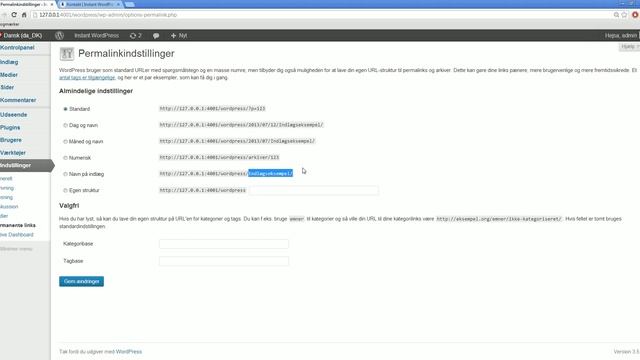640x360 pixels.
Task: Click the Standard example URL ?p=123
Action: tap(212, 109)
